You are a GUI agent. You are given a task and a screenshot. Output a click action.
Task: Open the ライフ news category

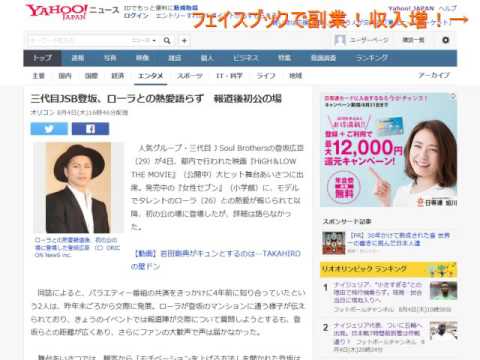click(x=266, y=76)
